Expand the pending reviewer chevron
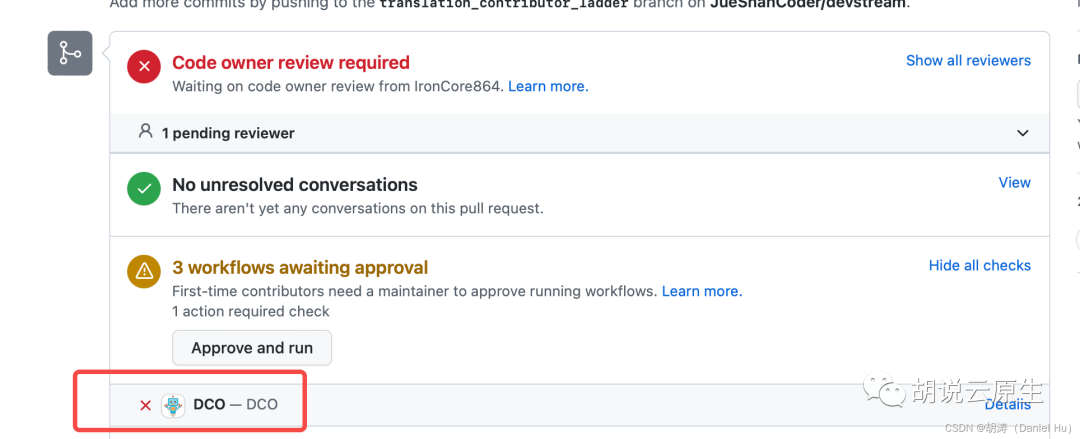The image size is (1080, 439). [x=1022, y=133]
